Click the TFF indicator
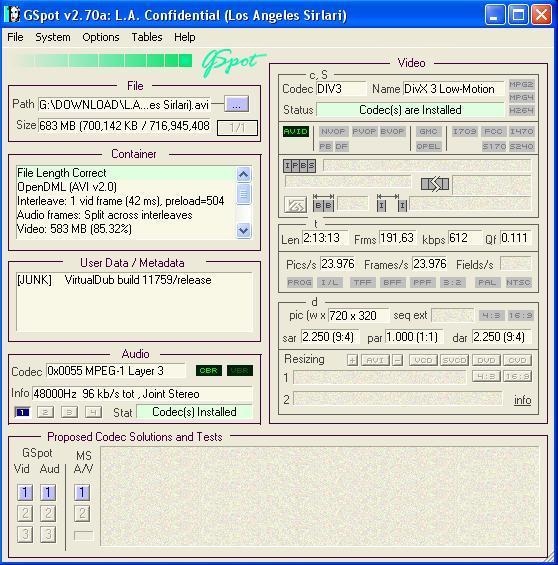The height and width of the screenshot is (565, 558). 362,282
